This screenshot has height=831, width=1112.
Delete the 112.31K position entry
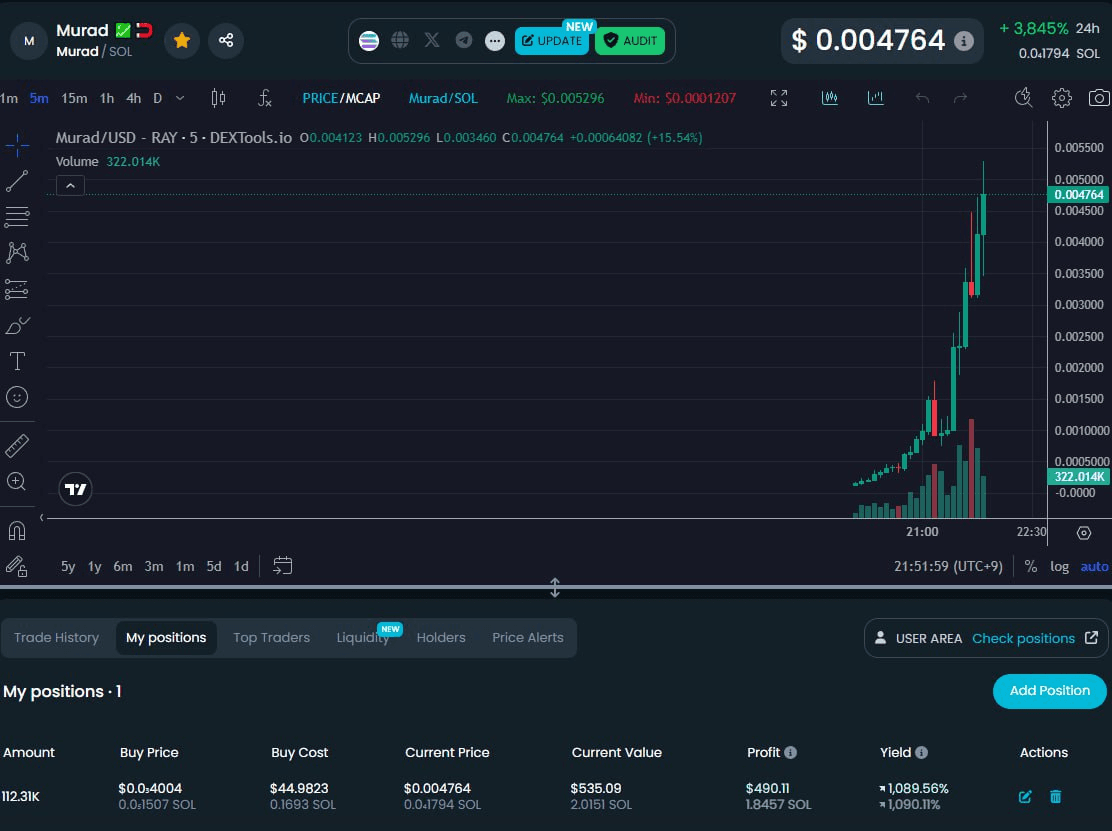[1055, 797]
